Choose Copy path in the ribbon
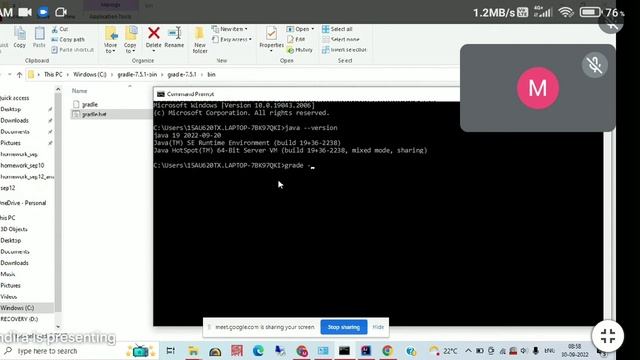 pyautogui.click(x=68, y=40)
